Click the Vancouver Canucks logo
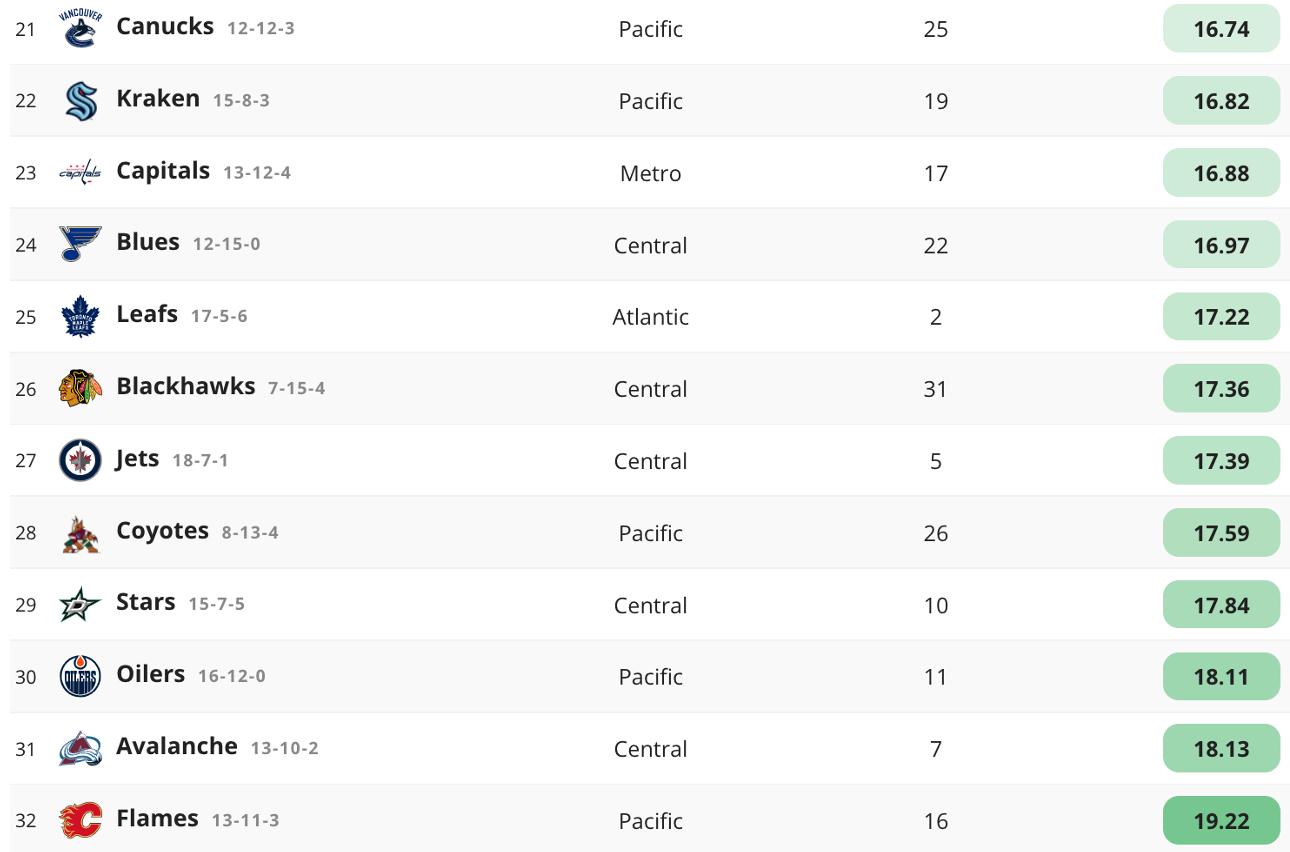The height and width of the screenshot is (852, 1290). [x=80, y=29]
